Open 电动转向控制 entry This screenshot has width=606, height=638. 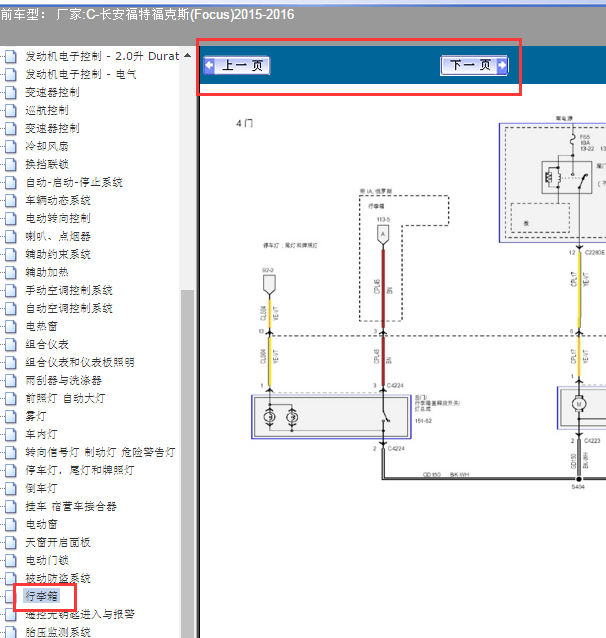[58, 218]
